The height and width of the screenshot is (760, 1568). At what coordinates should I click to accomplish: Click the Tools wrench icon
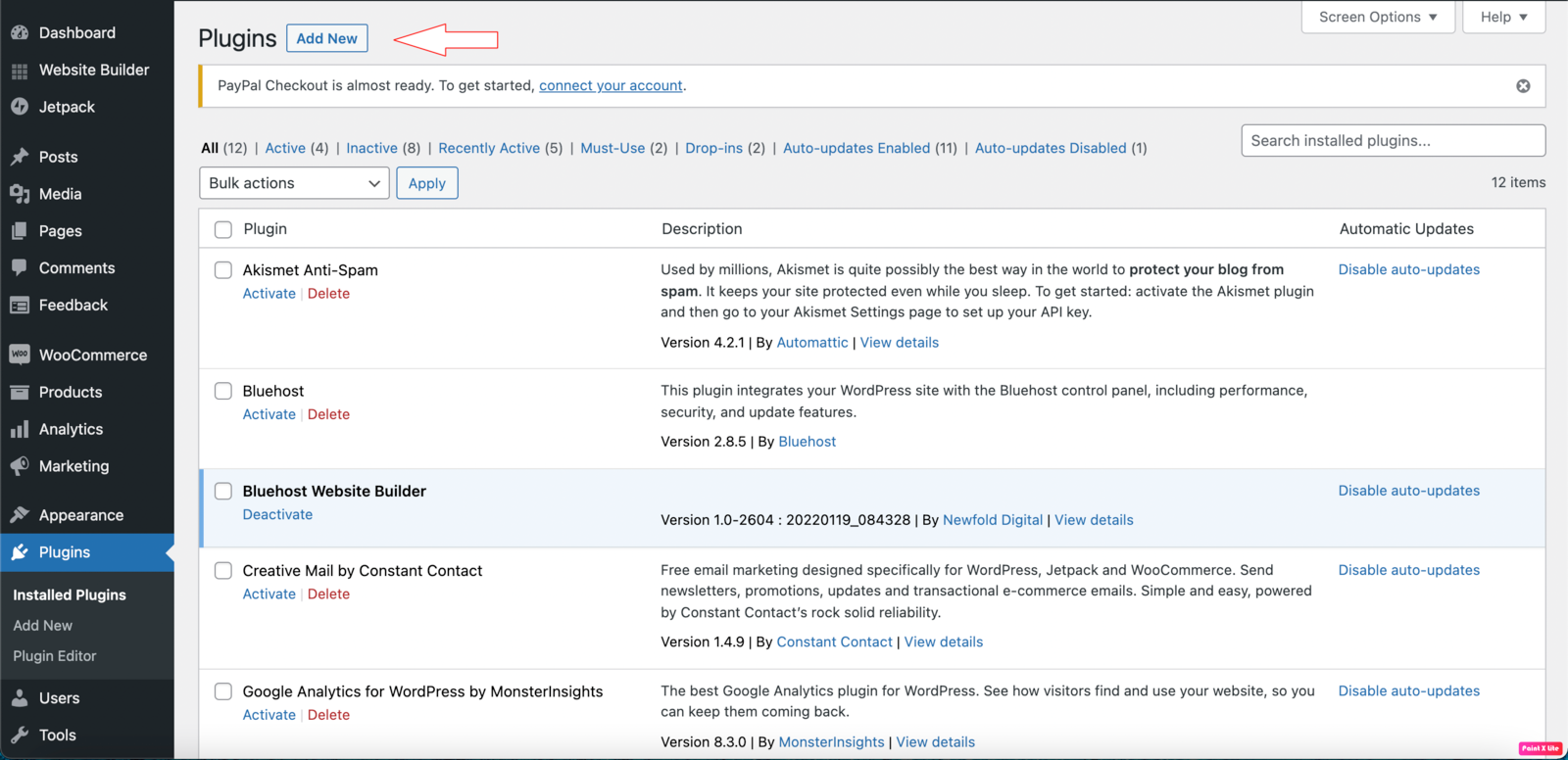(x=20, y=736)
